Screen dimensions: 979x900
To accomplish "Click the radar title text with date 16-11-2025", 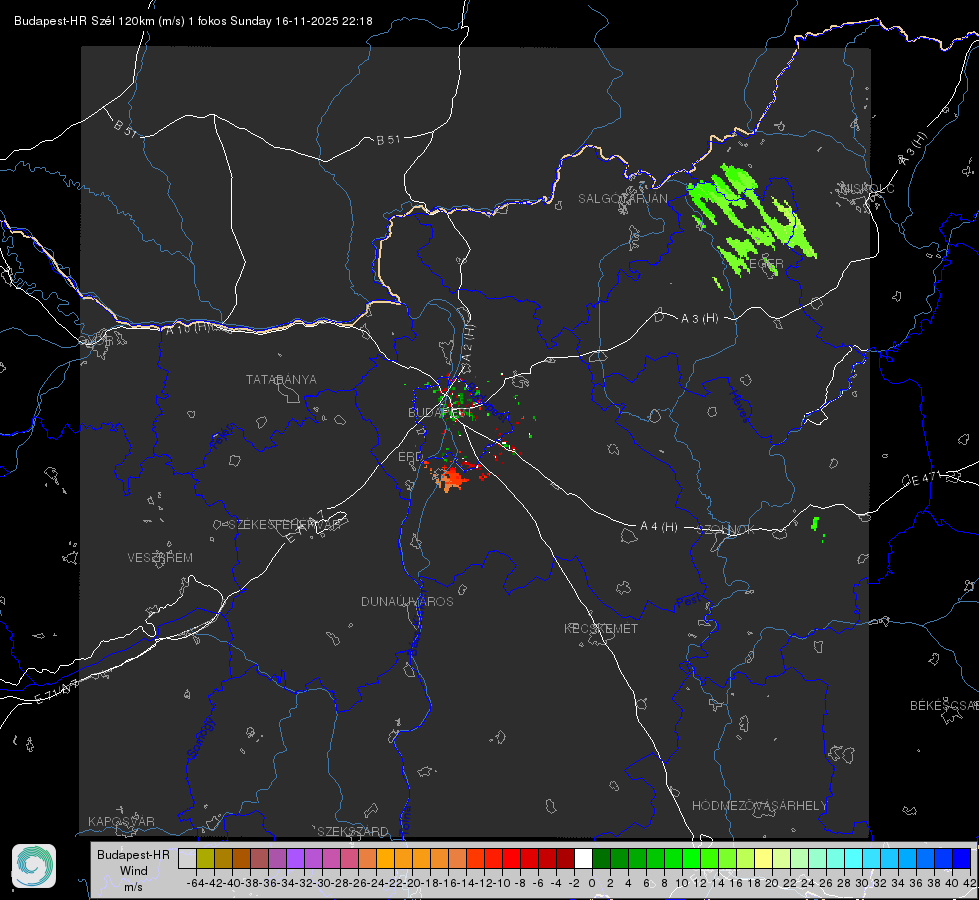I will click(193, 21).
